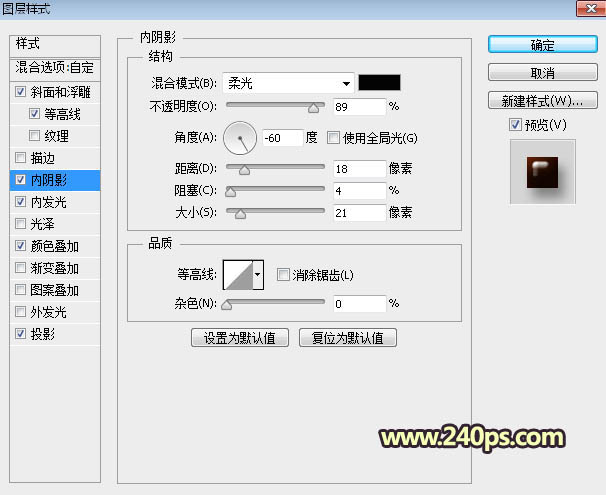Open the 混合模式 柔光 dropdown
This screenshot has height=495, width=606.
pyautogui.click(x=288, y=83)
